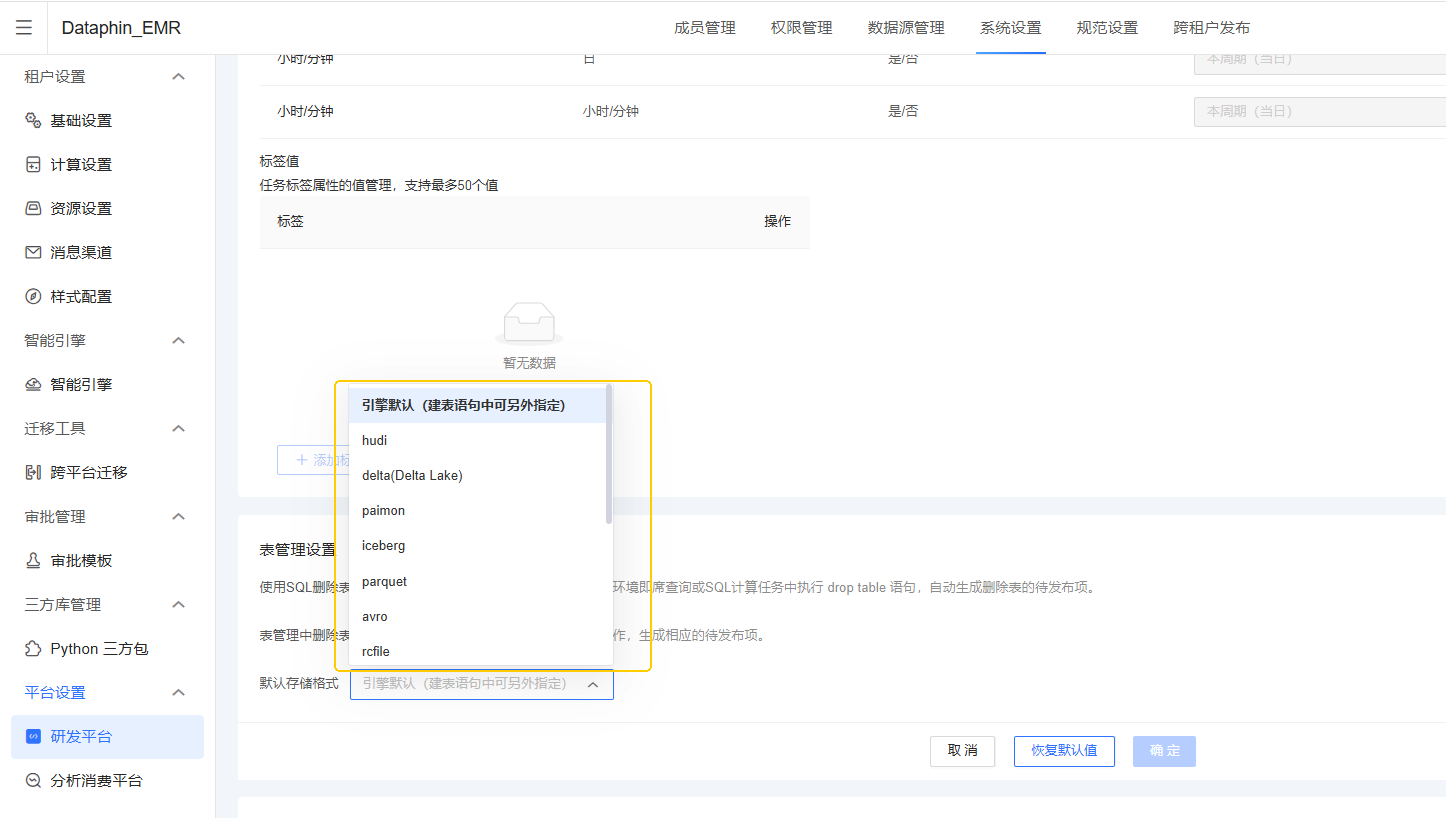Select 引擎默认 option in dropdown list

pyautogui.click(x=477, y=405)
